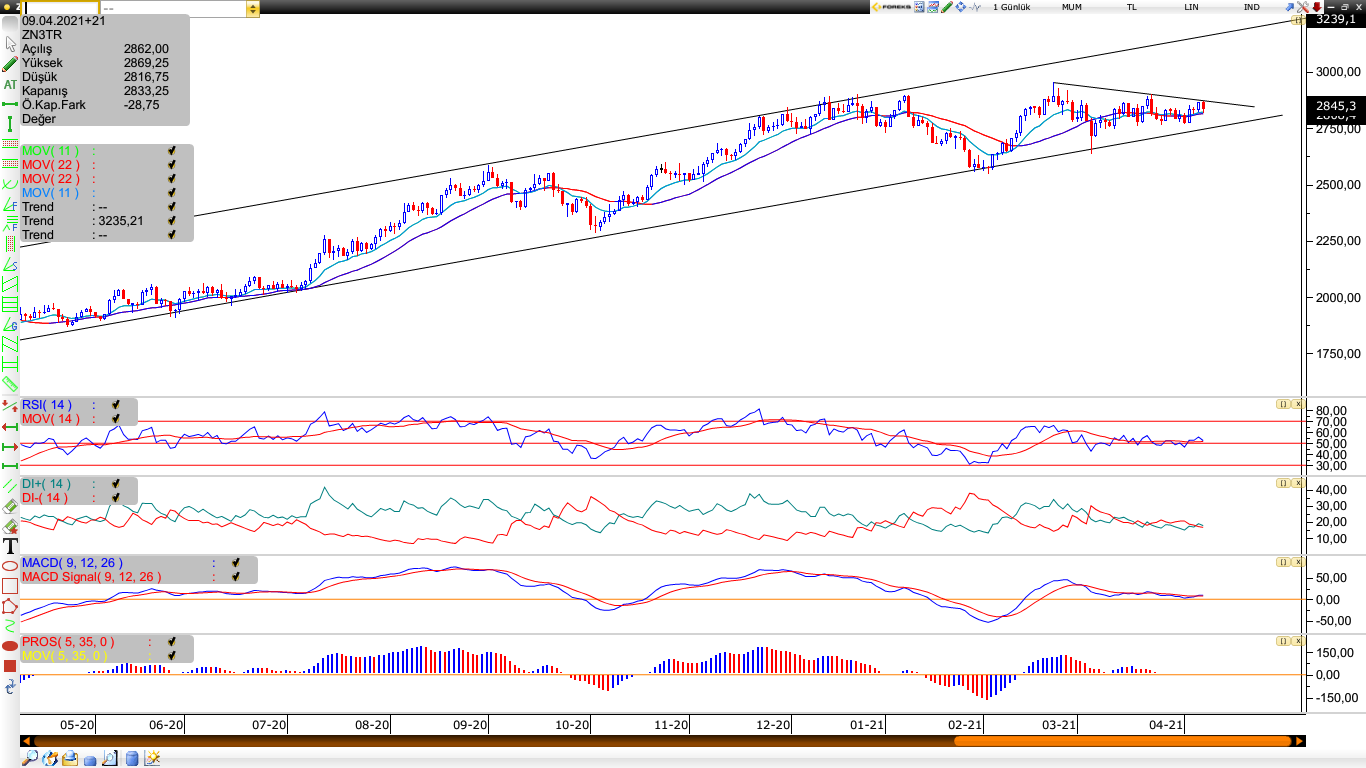Select the filled red ellipse tool

[10, 645]
